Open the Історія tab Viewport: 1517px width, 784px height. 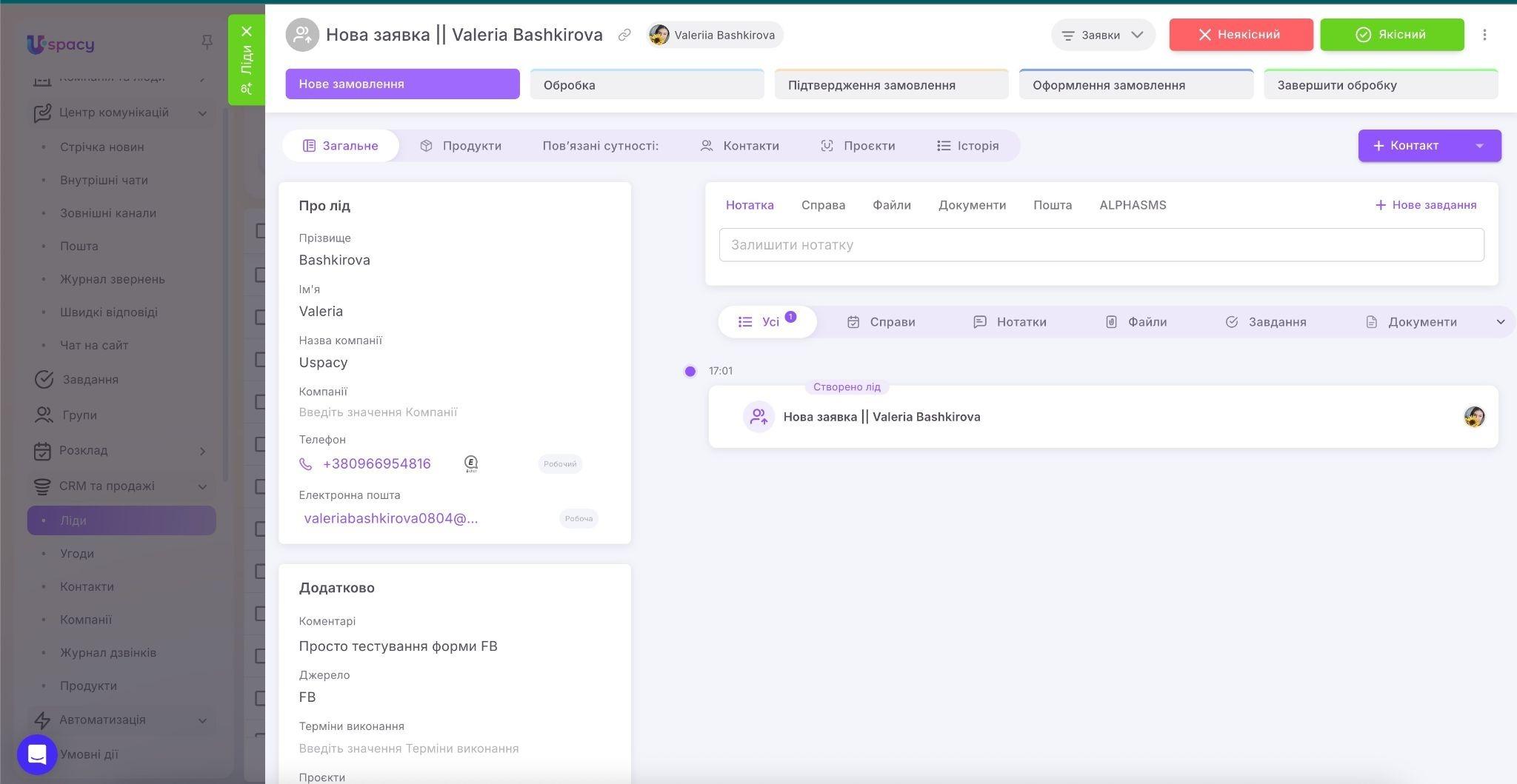pos(967,146)
